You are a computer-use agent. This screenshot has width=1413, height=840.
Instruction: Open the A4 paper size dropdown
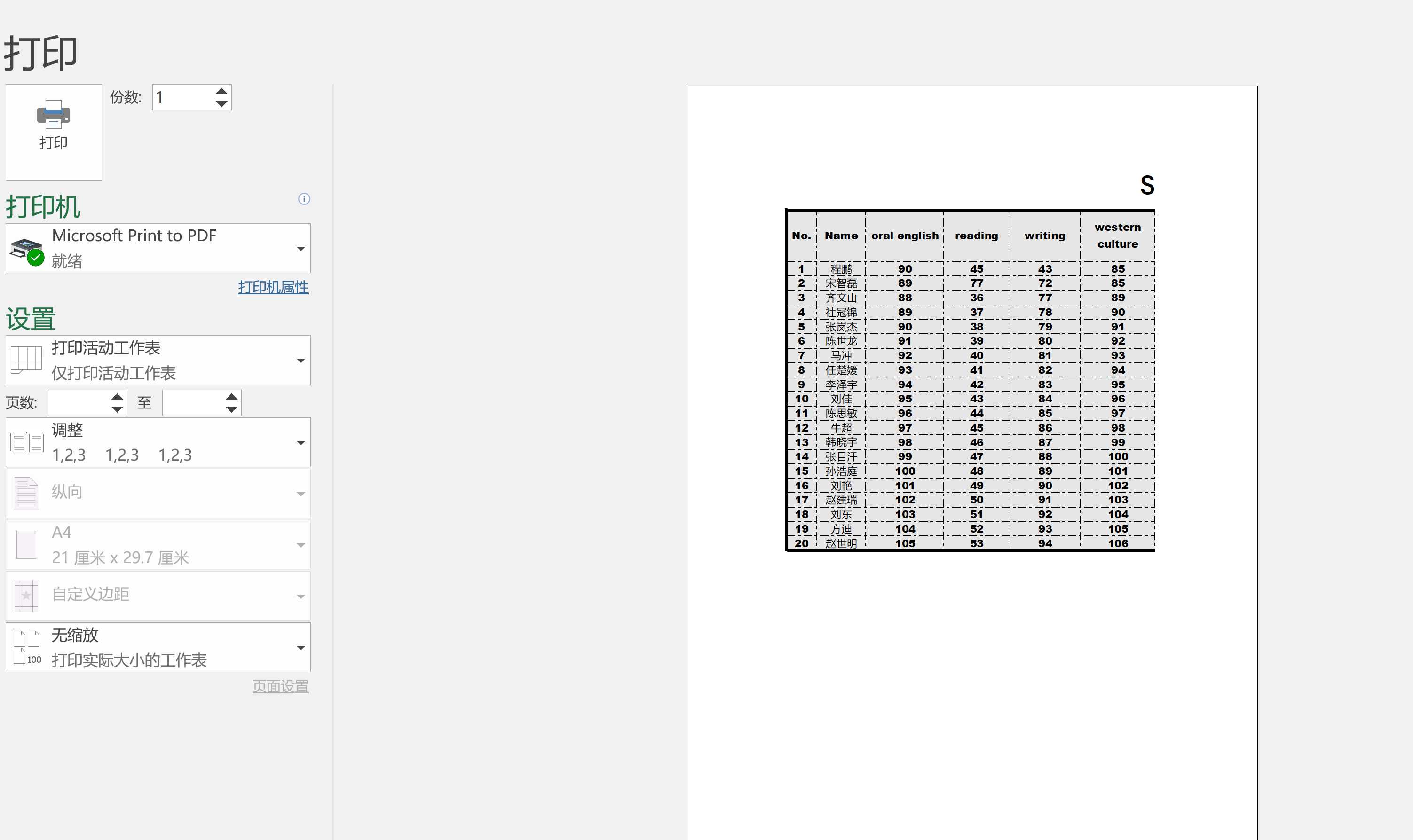158,544
